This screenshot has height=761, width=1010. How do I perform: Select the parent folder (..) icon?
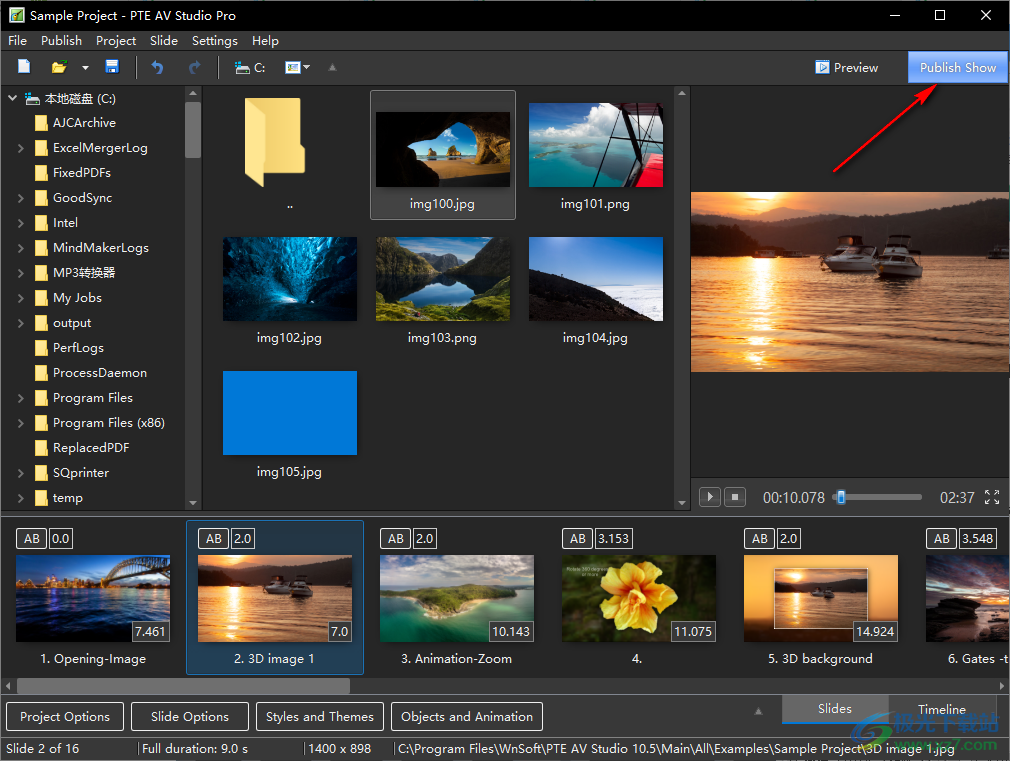[275, 142]
